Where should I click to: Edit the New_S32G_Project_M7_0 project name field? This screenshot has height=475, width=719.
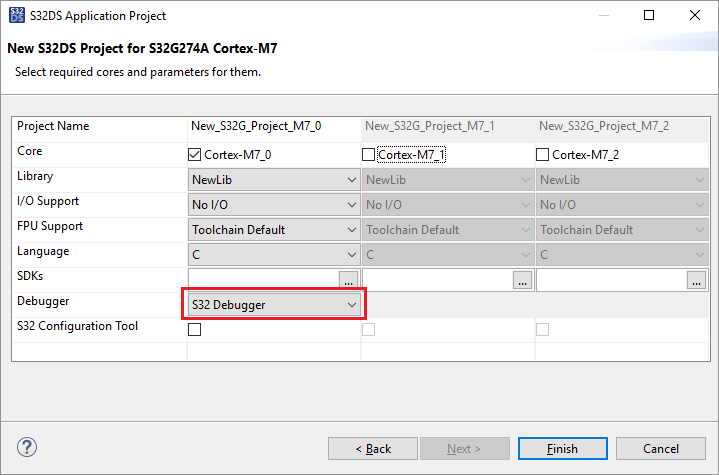pyautogui.click(x=272, y=127)
